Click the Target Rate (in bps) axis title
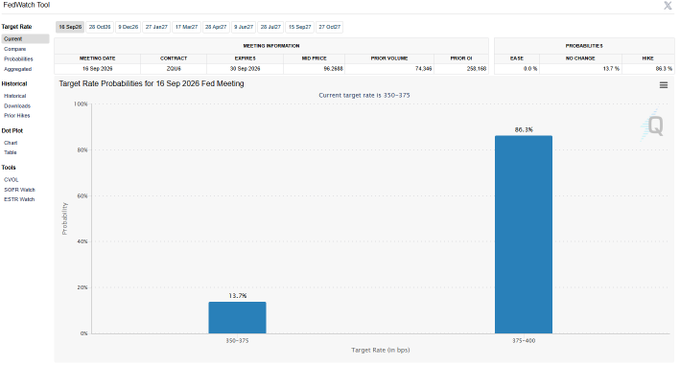680x365 pixels. click(x=381, y=350)
